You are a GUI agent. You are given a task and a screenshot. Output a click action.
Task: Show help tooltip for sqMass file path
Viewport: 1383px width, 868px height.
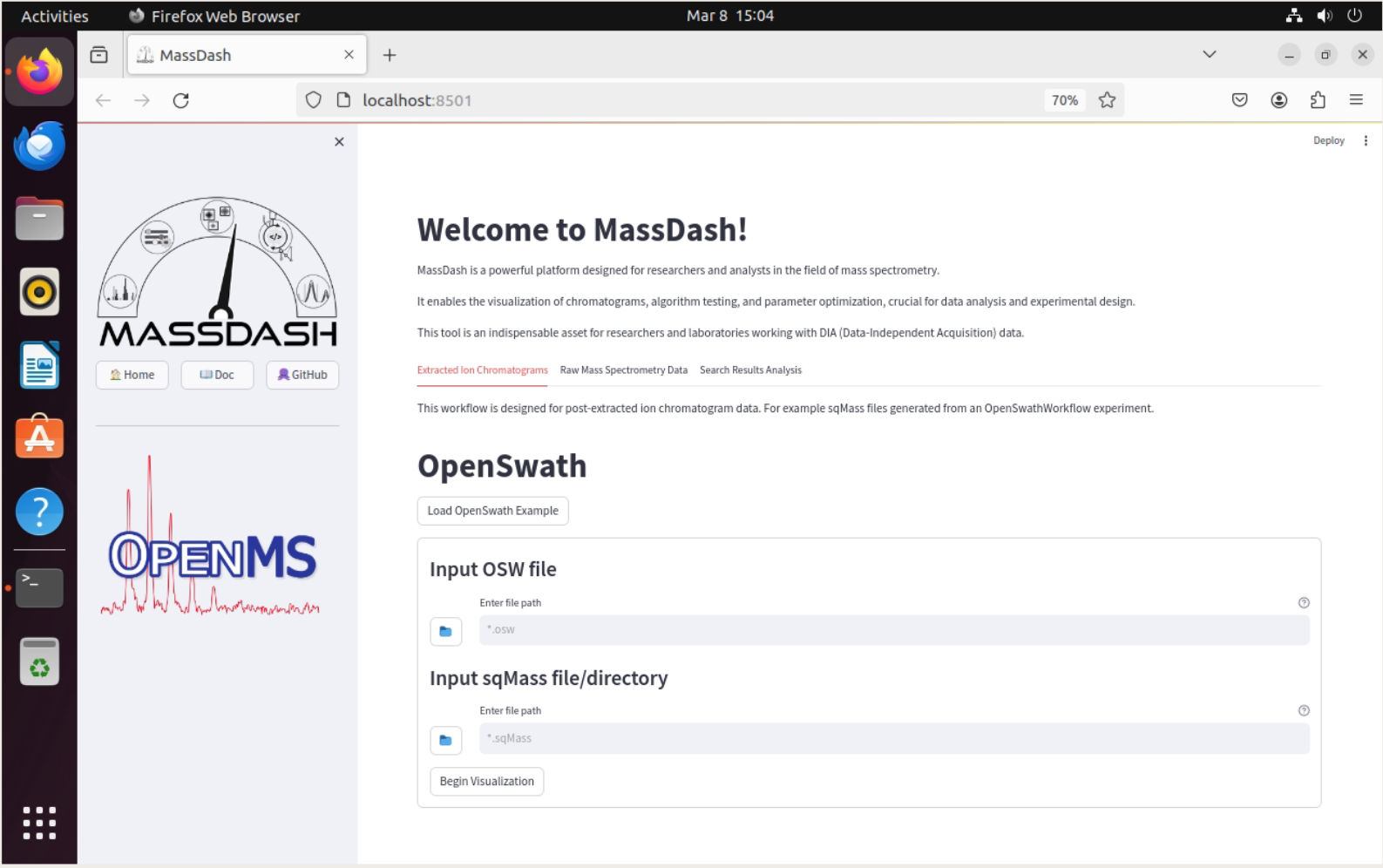coord(1304,711)
